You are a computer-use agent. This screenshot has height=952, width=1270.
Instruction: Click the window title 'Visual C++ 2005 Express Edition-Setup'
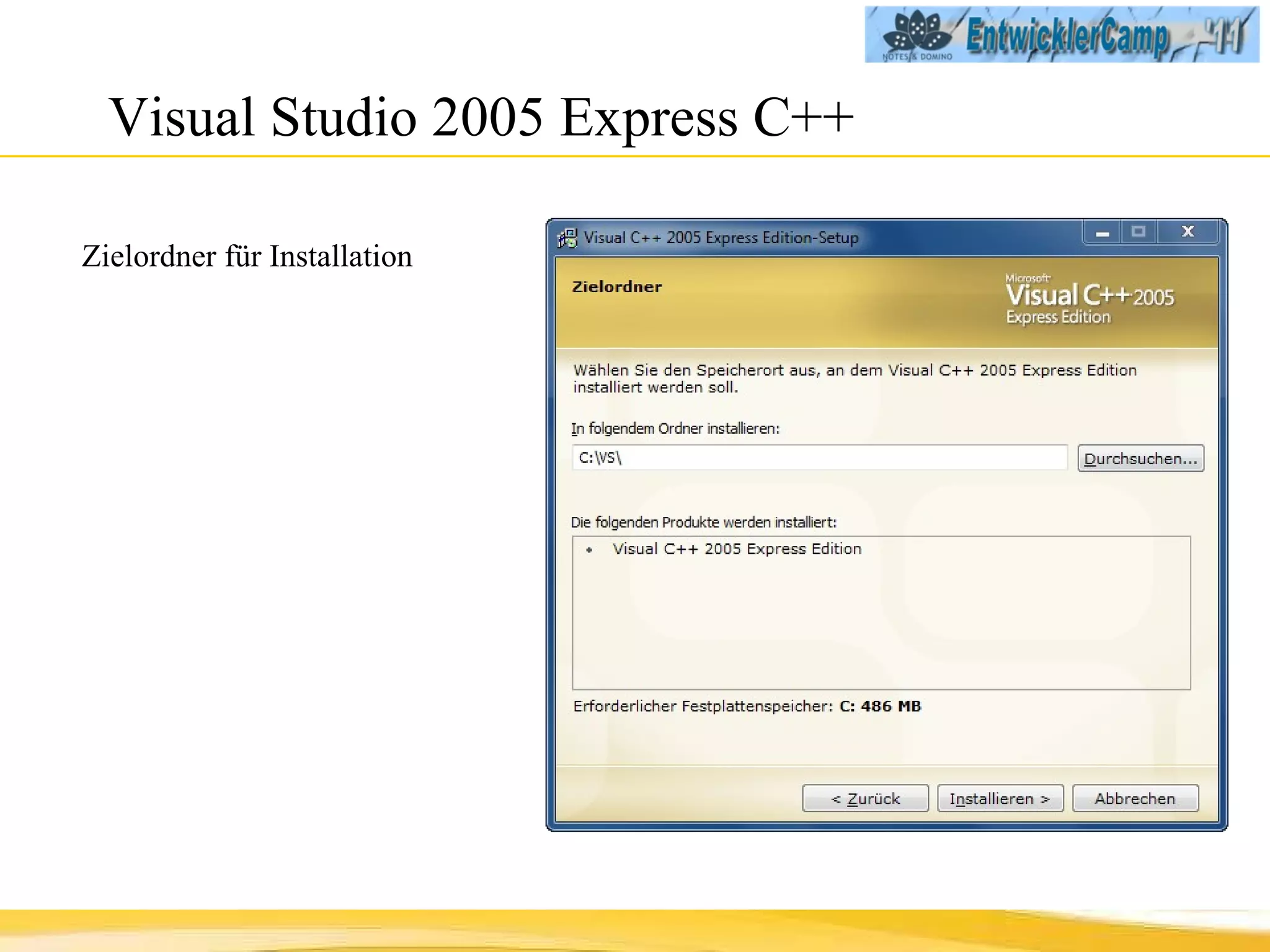click(721, 238)
